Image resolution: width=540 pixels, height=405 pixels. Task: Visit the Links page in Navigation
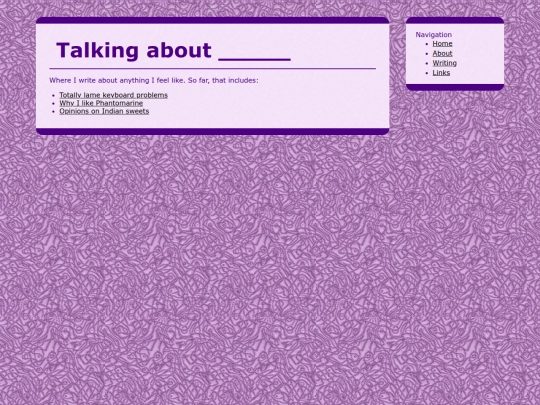click(x=441, y=73)
